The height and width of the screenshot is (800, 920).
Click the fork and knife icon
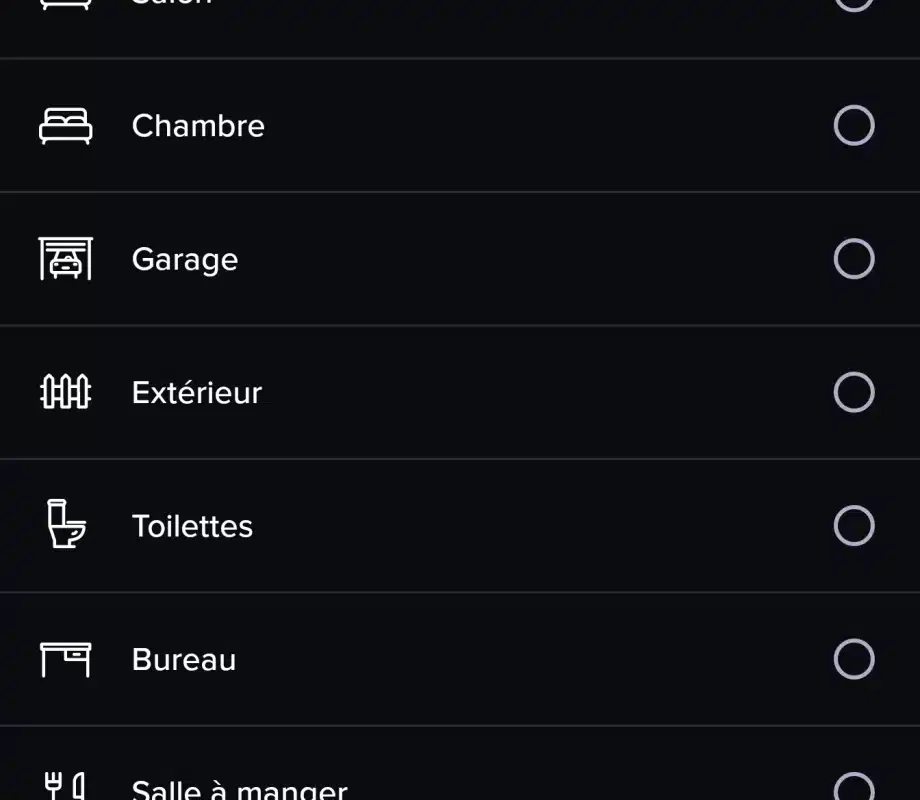tap(65, 786)
